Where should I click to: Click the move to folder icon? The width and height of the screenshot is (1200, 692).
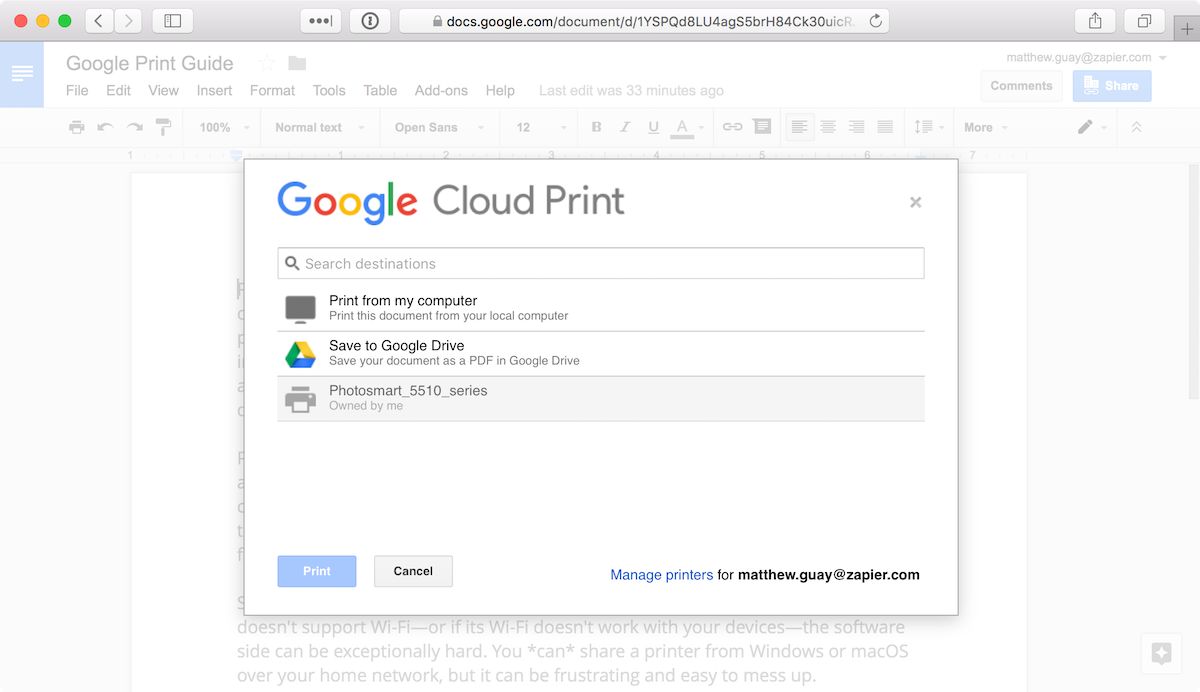pyautogui.click(x=297, y=63)
